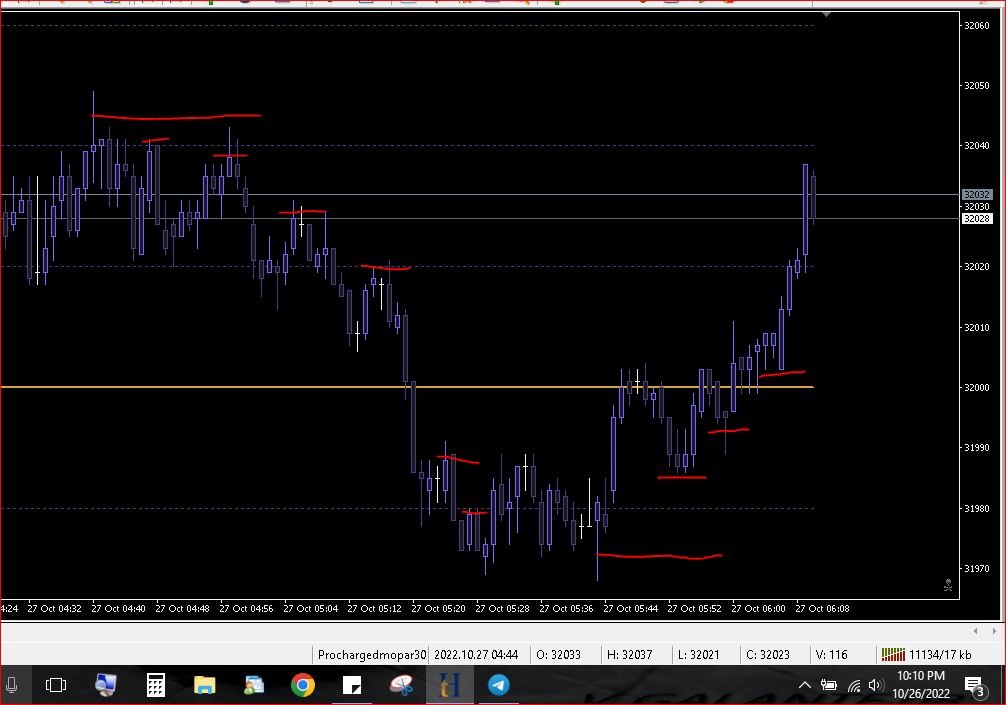Open the computer monitor icon on taskbar

pos(106,685)
